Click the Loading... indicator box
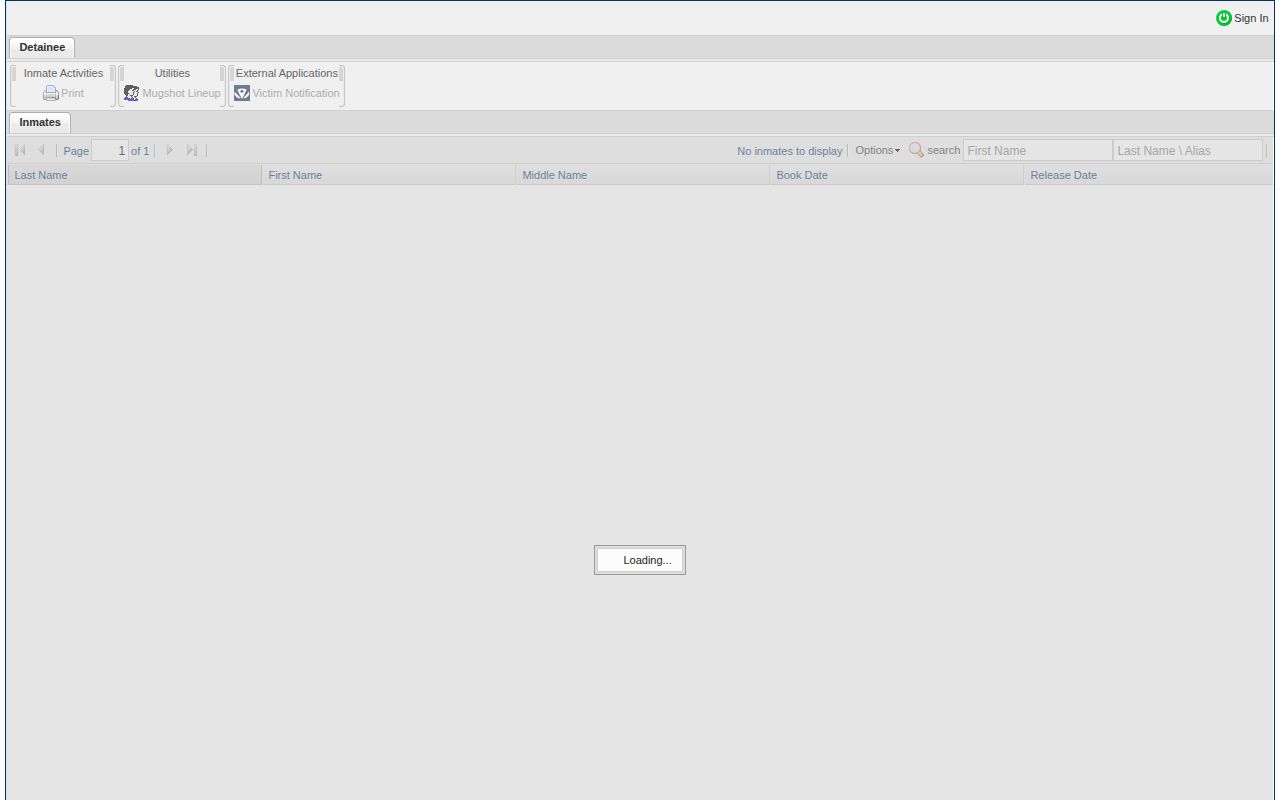 pyautogui.click(x=640, y=560)
